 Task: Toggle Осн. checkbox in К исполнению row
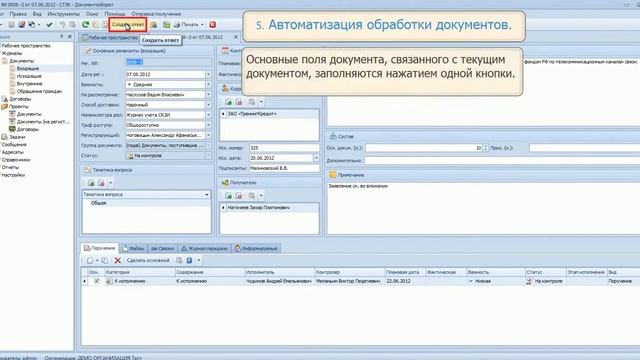pos(96,281)
